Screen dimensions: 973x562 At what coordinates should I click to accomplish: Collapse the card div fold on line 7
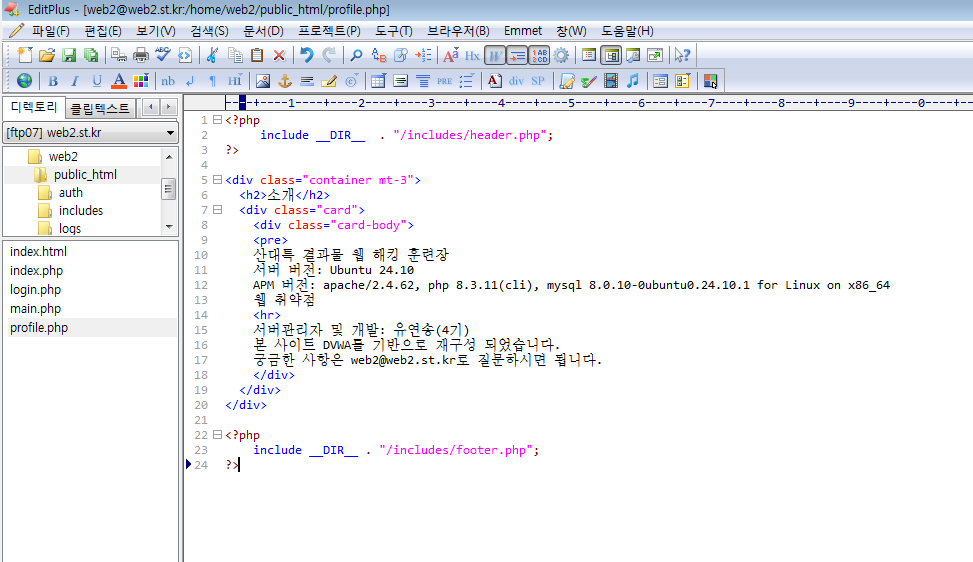217,210
